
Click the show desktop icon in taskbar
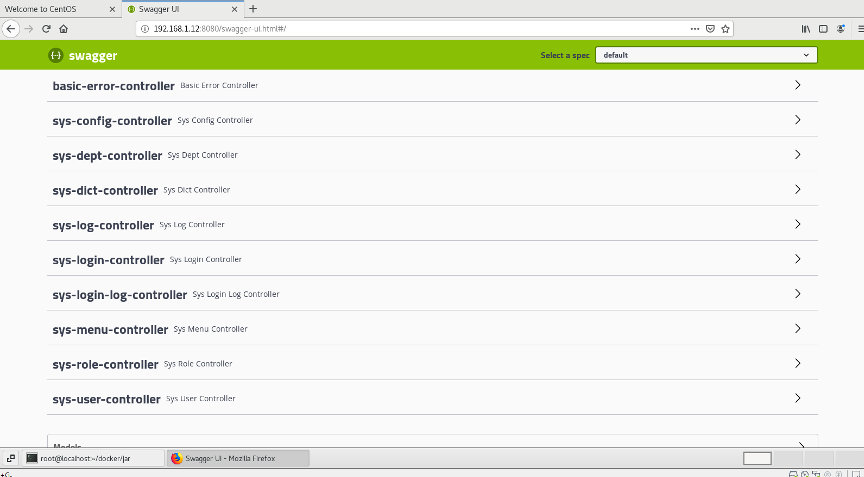(10, 458)
